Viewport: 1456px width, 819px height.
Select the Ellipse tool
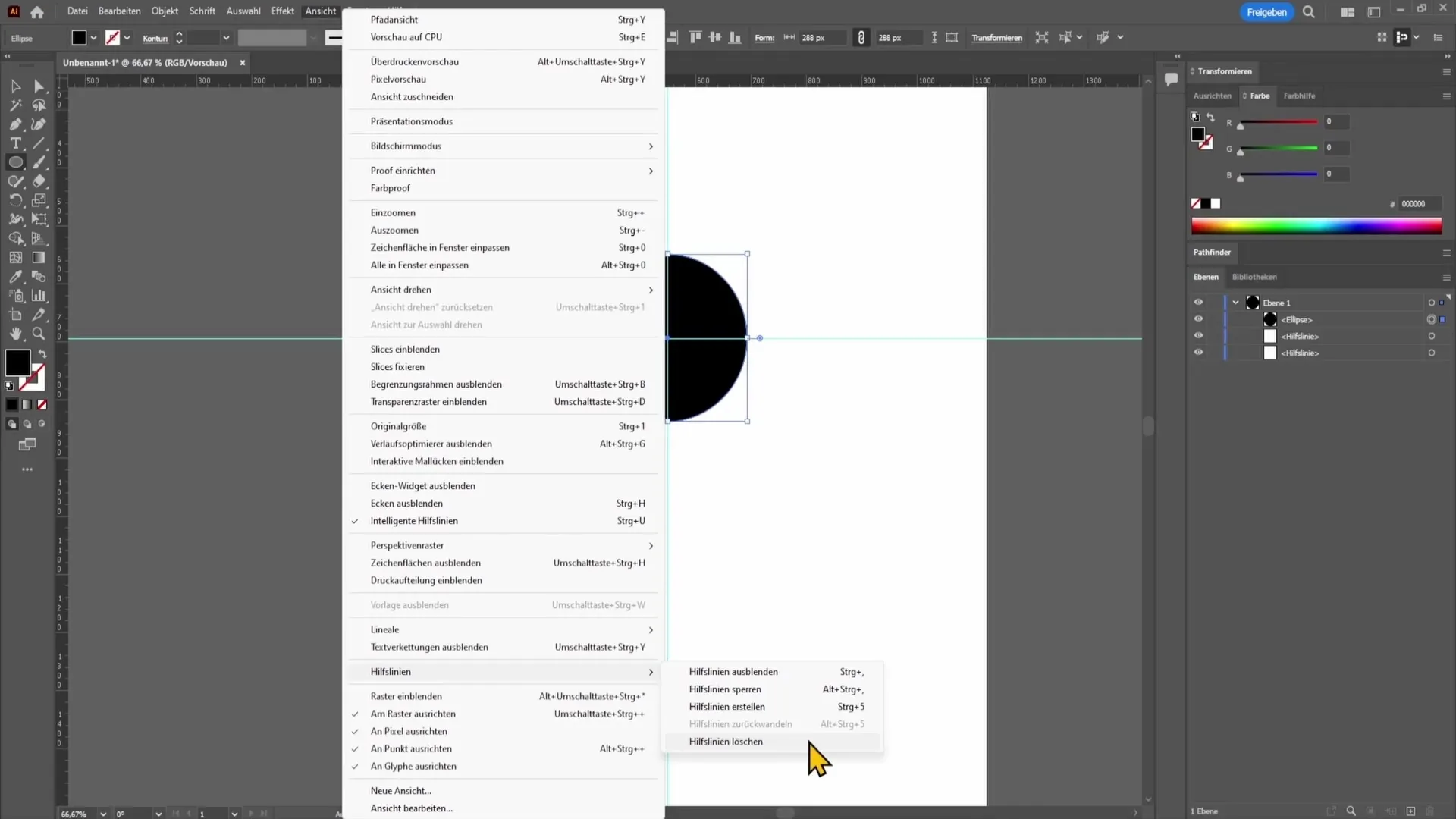pos(15,162)
